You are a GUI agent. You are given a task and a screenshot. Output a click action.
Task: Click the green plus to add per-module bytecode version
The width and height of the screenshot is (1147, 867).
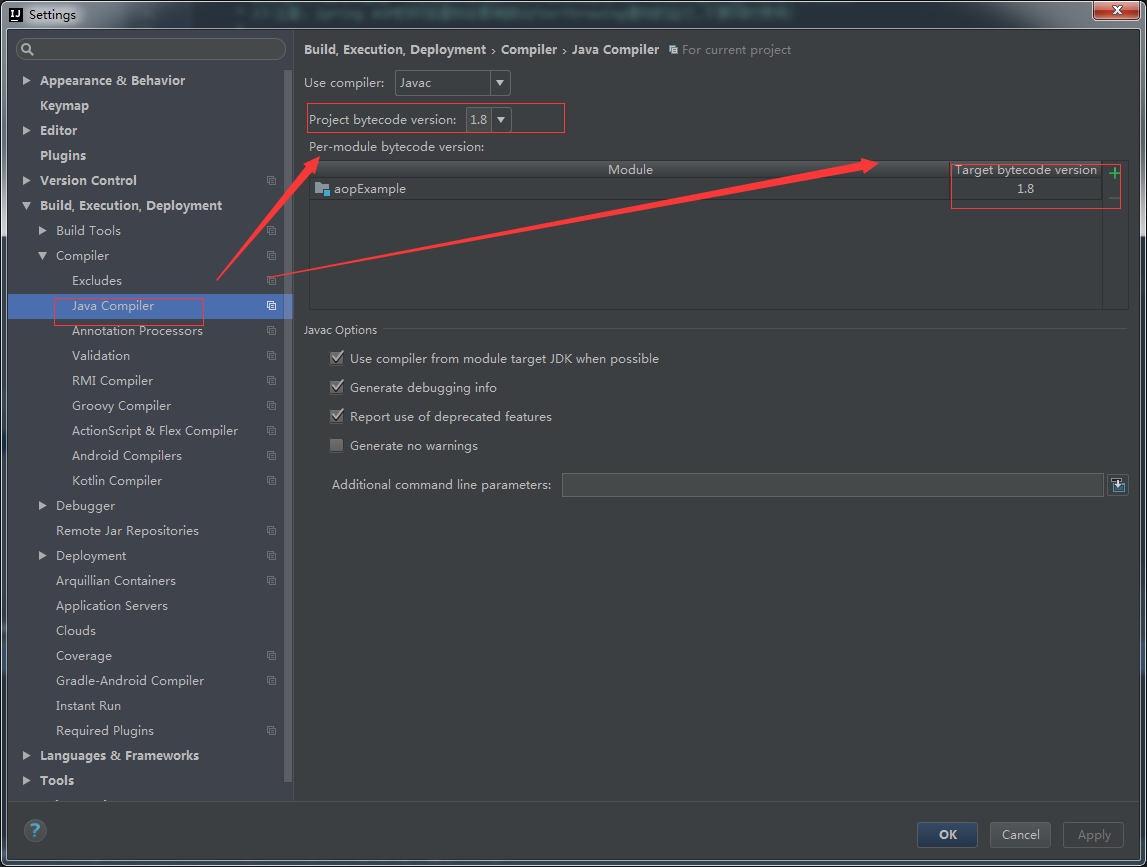[x=1113, y=172]
